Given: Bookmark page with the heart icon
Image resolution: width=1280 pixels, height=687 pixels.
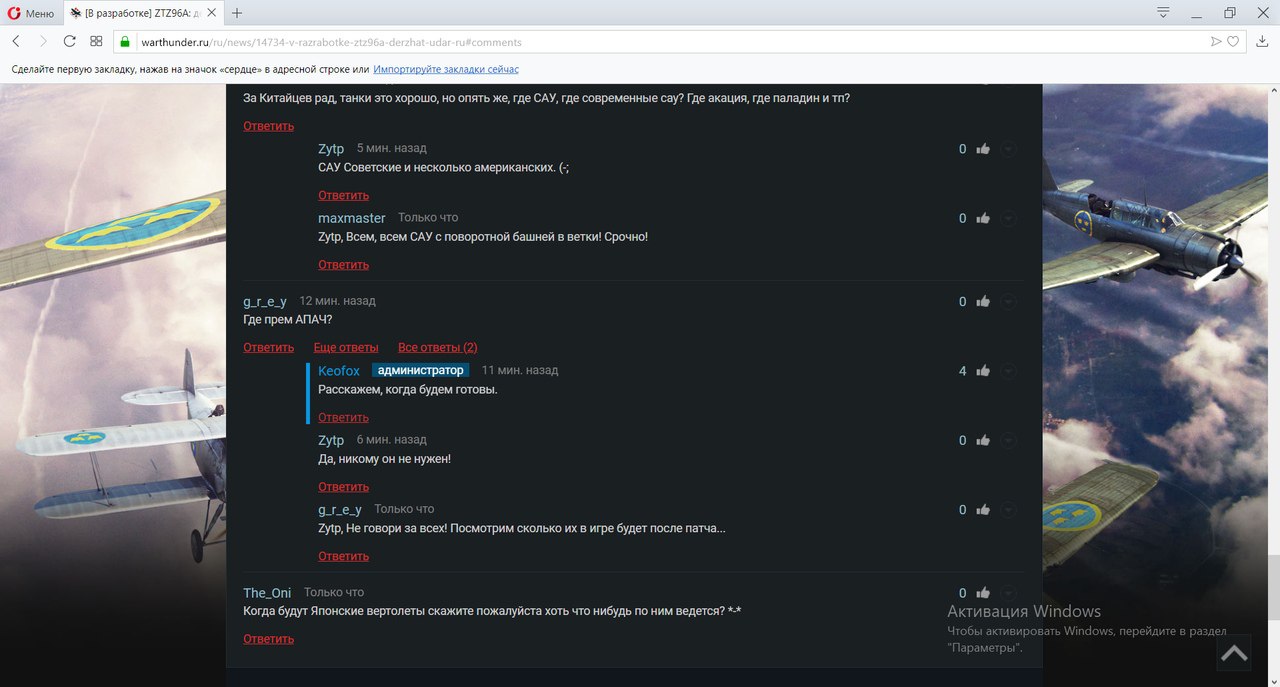Looking at the screenshot, I should (x=1233, y=42).
